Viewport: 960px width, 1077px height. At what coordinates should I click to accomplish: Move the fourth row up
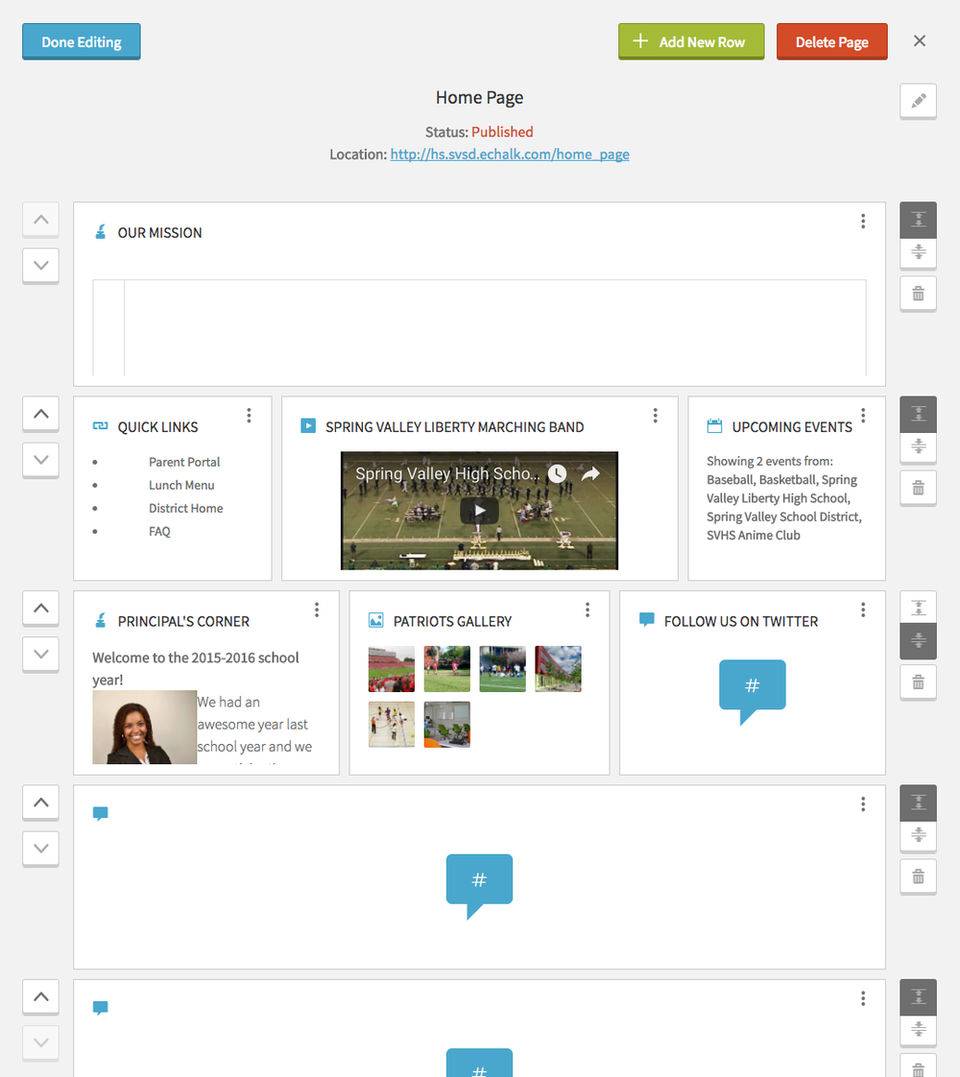click(41, 803)
